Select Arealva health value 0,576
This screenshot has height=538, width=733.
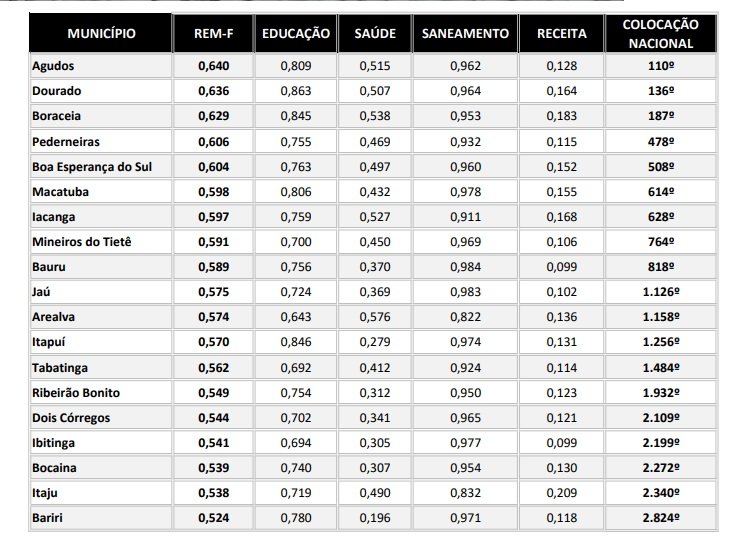[375, 317]
